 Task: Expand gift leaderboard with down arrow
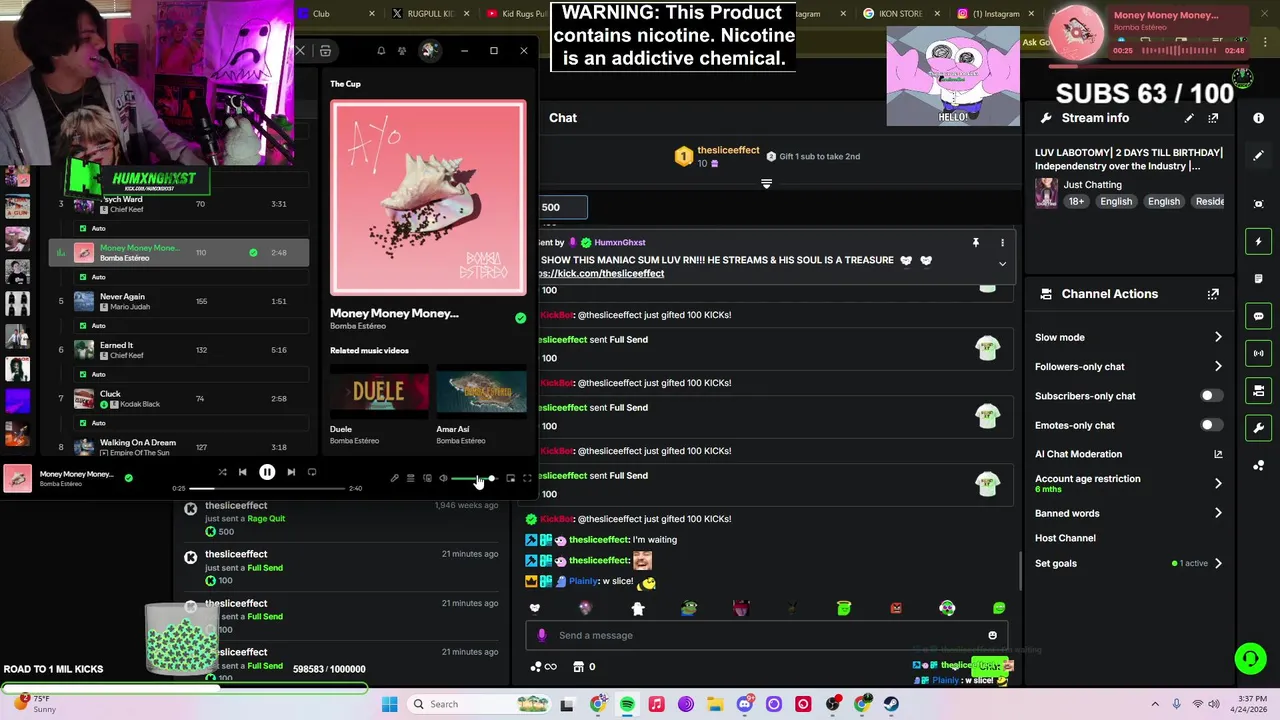[766, 184]
